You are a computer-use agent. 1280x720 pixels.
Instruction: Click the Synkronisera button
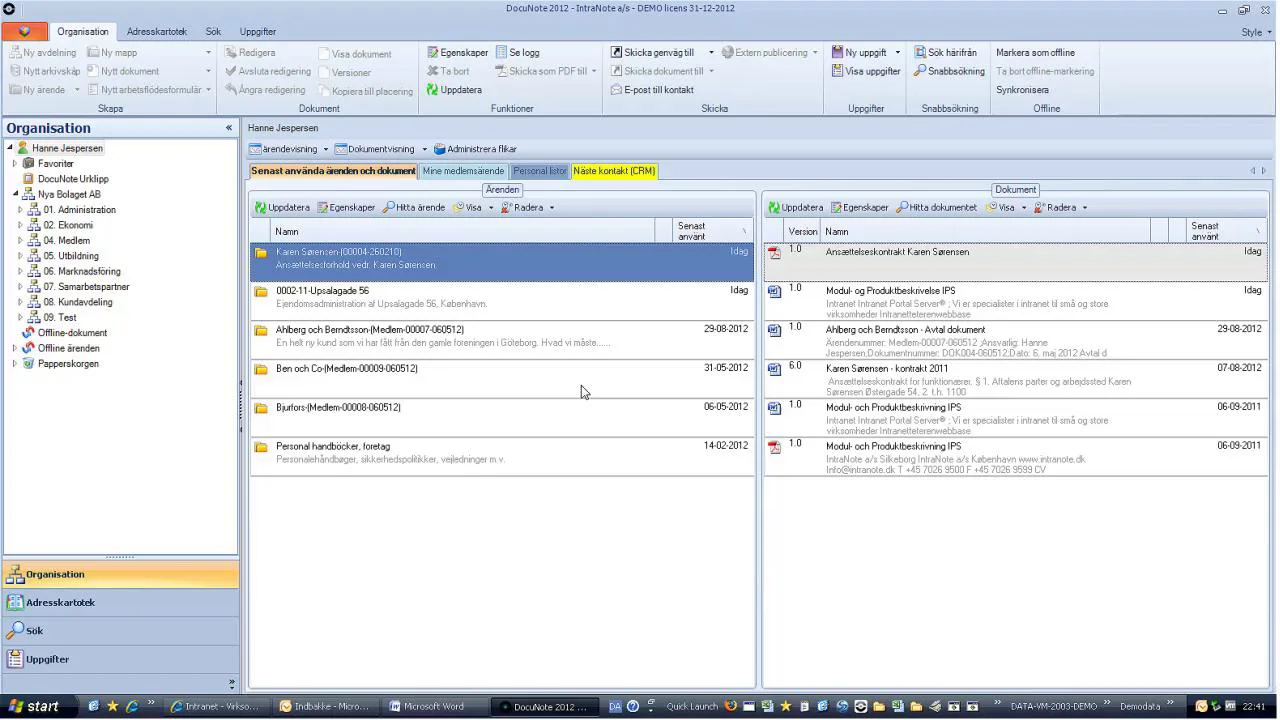point(1022,90)
